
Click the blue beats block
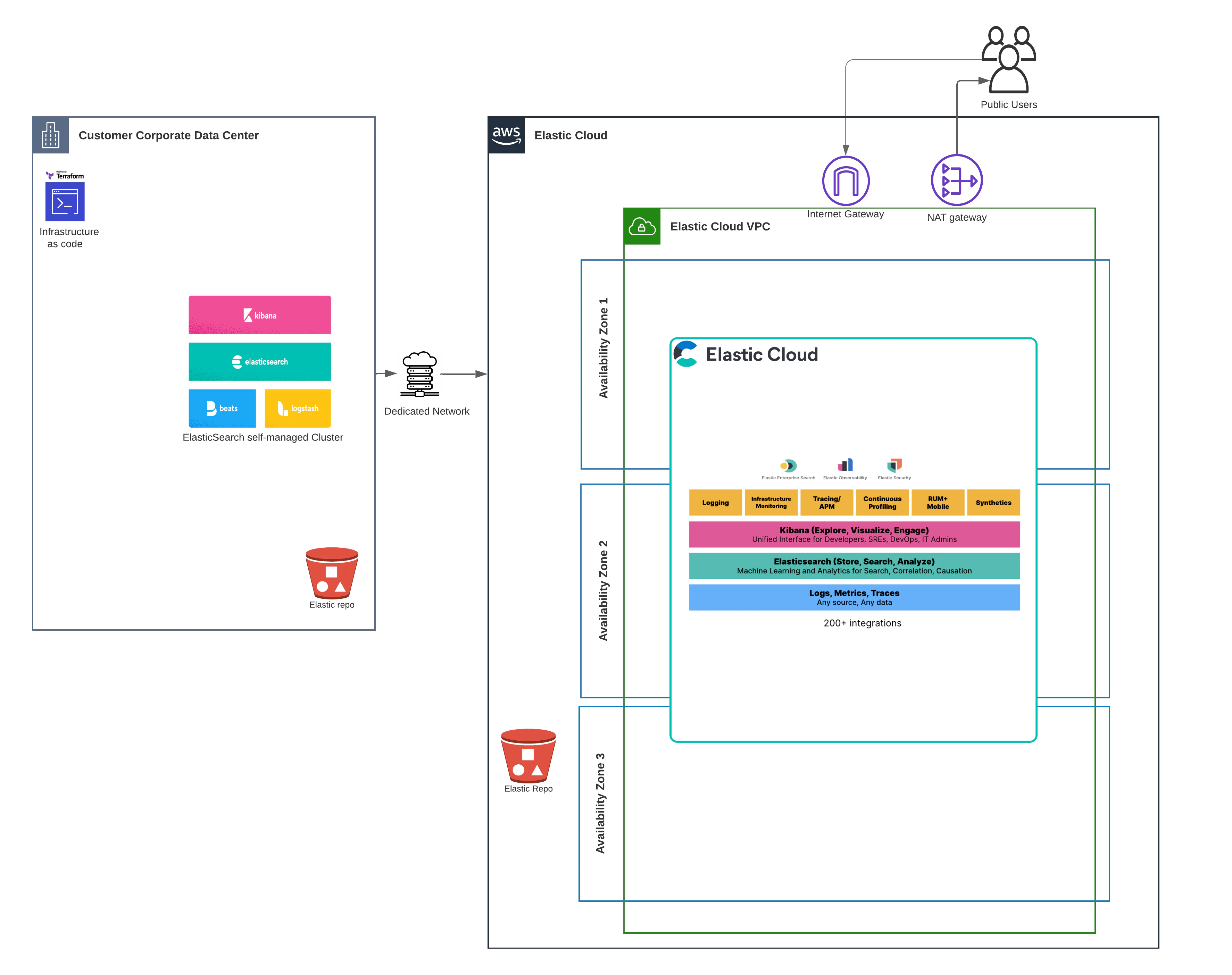coord(222,408)
